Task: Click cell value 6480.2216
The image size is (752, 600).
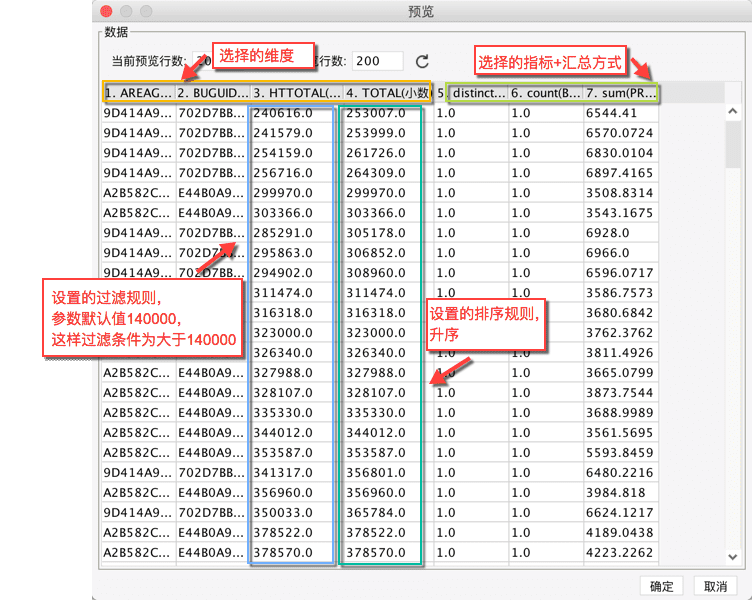Action: pyautogui.click(x=619, y=472)
